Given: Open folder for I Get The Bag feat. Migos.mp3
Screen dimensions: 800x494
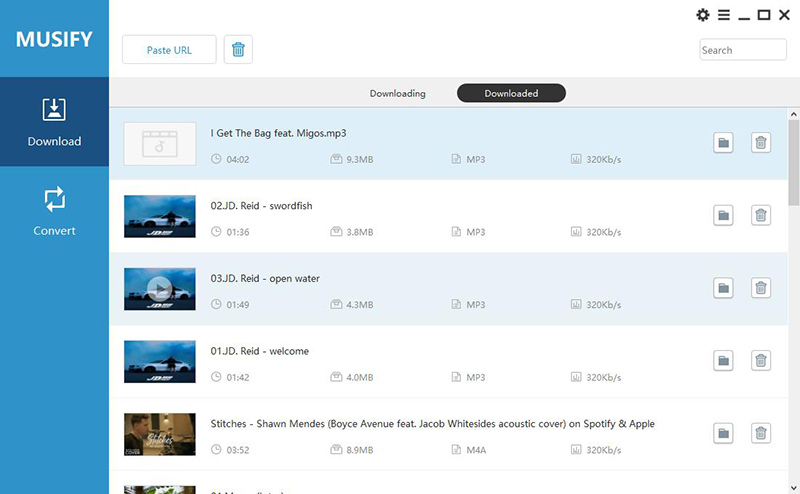Looking at the screenshot, I should [x=723, y=143].
